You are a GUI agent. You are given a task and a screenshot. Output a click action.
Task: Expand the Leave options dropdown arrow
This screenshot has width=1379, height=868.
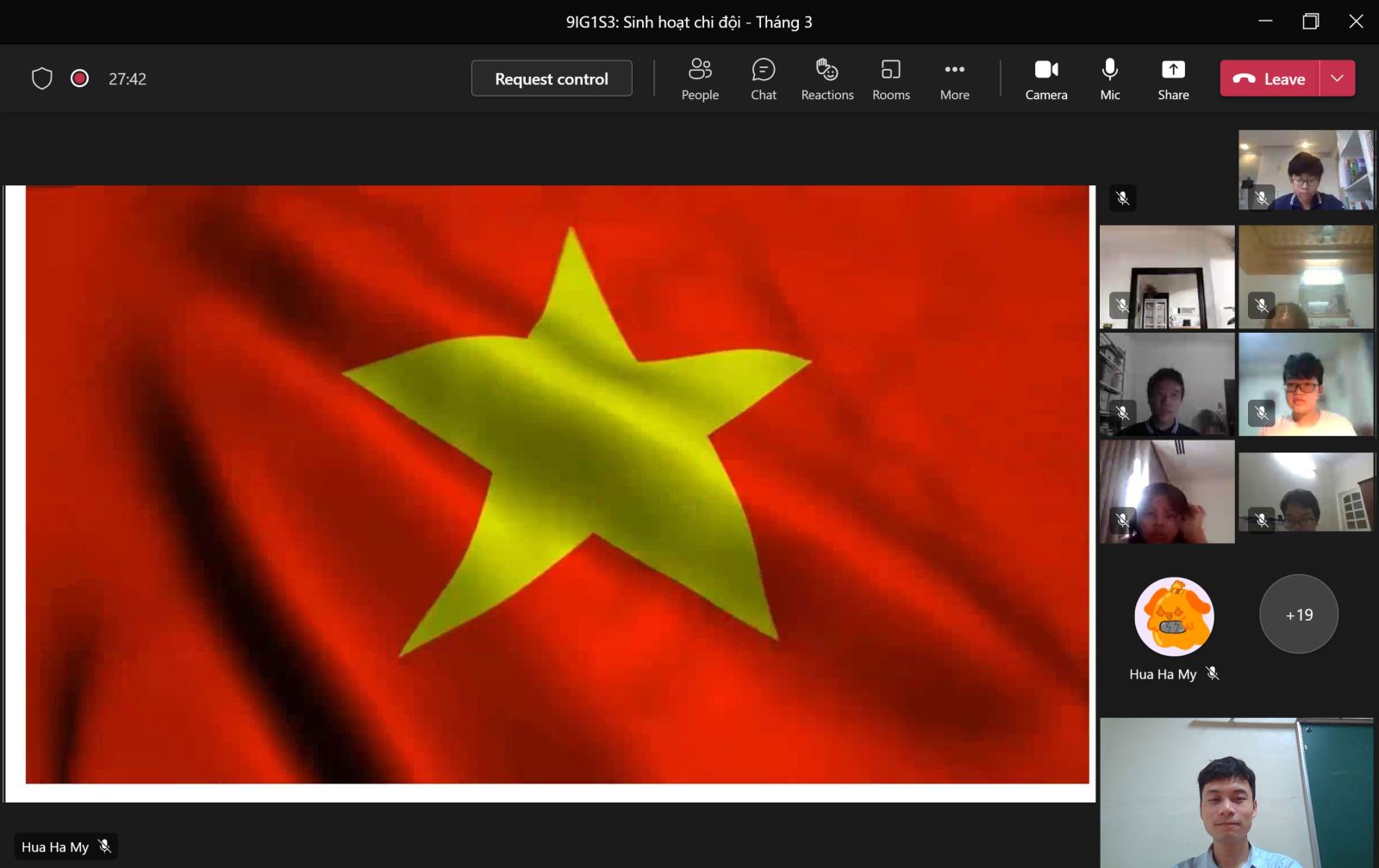[1337, 78]
